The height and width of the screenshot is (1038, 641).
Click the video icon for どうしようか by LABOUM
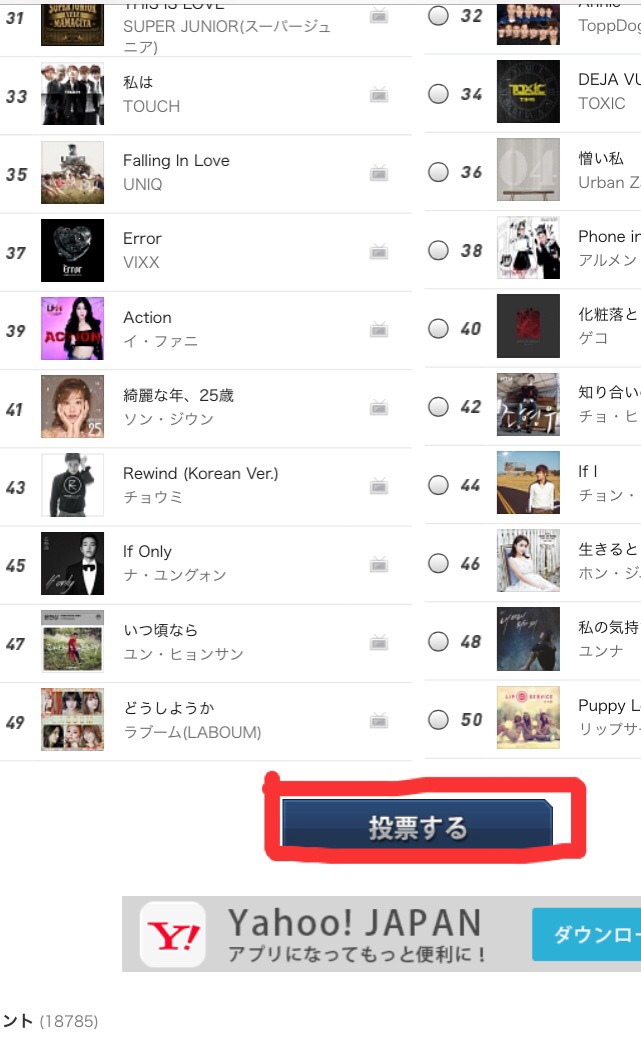point(379,721)
